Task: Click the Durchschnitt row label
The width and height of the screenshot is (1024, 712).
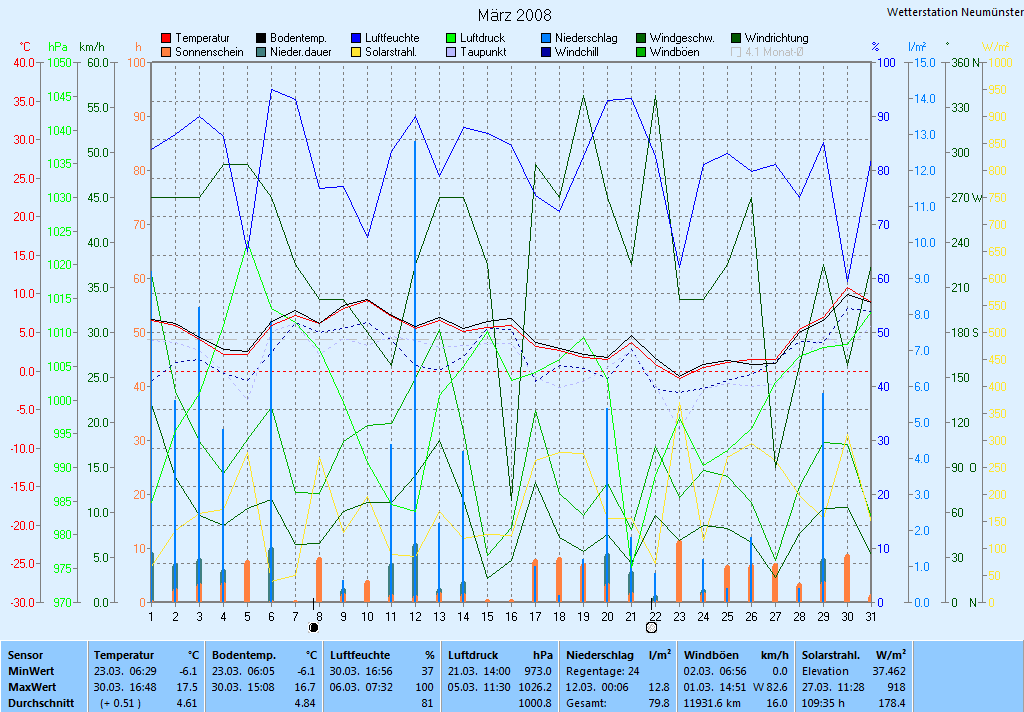Action: (41, 704)
